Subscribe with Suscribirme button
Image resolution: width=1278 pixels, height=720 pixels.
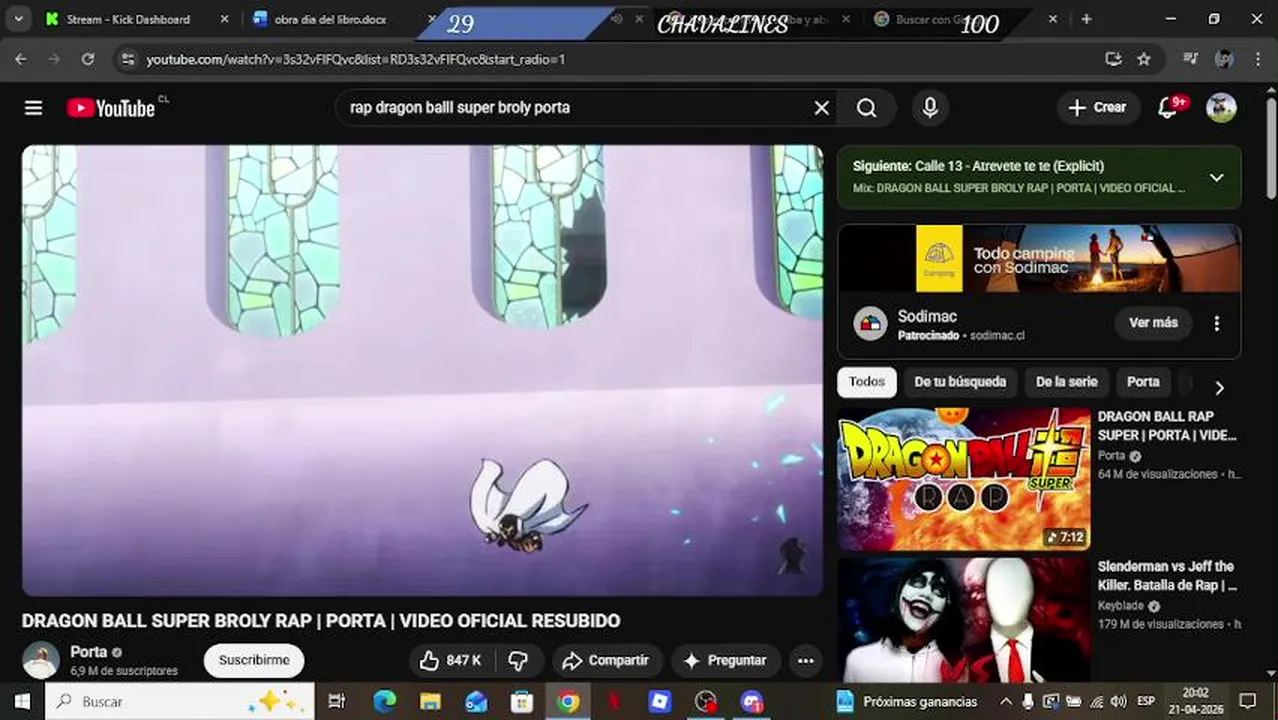254,660
